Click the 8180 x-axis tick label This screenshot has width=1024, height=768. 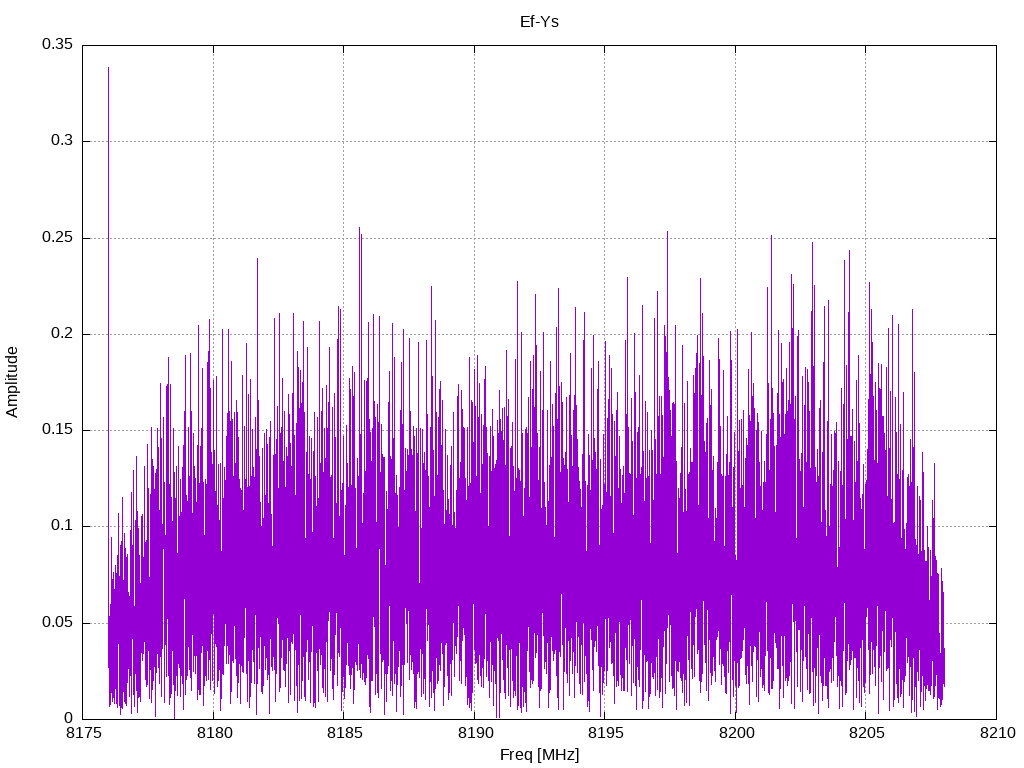pyautogui.click(x=214, y=733)
